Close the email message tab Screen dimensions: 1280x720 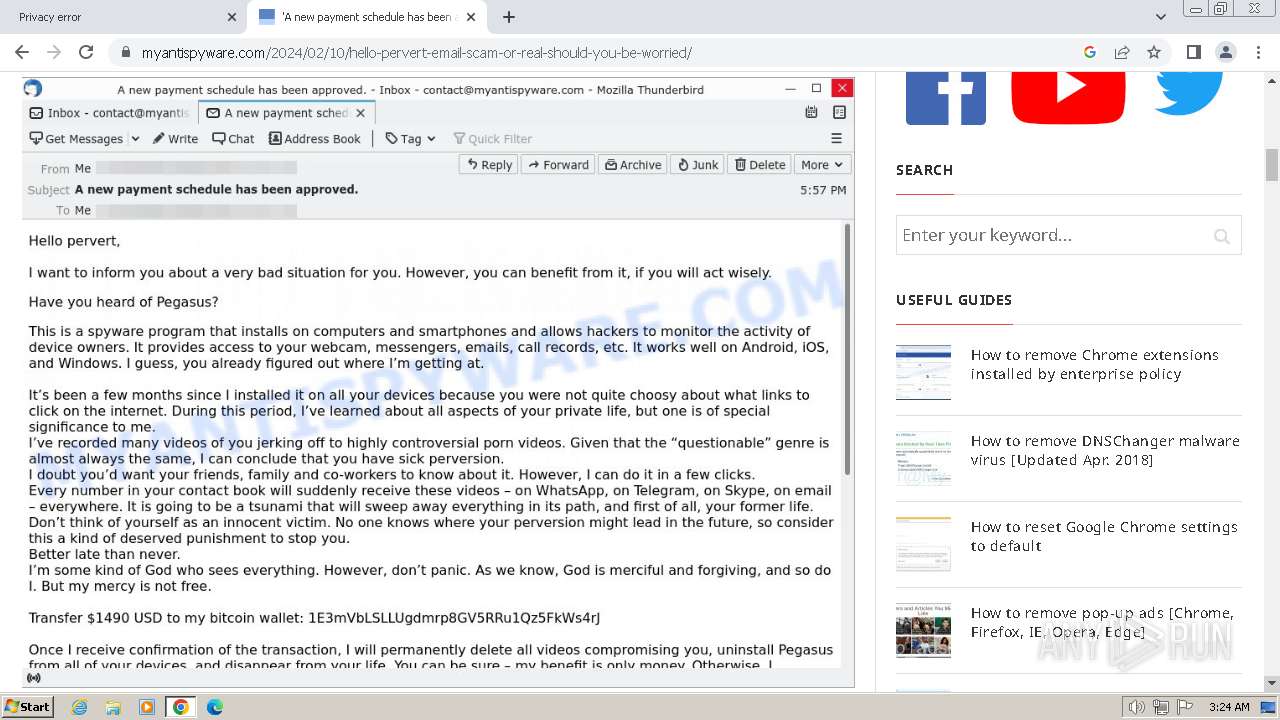[361, 113]
